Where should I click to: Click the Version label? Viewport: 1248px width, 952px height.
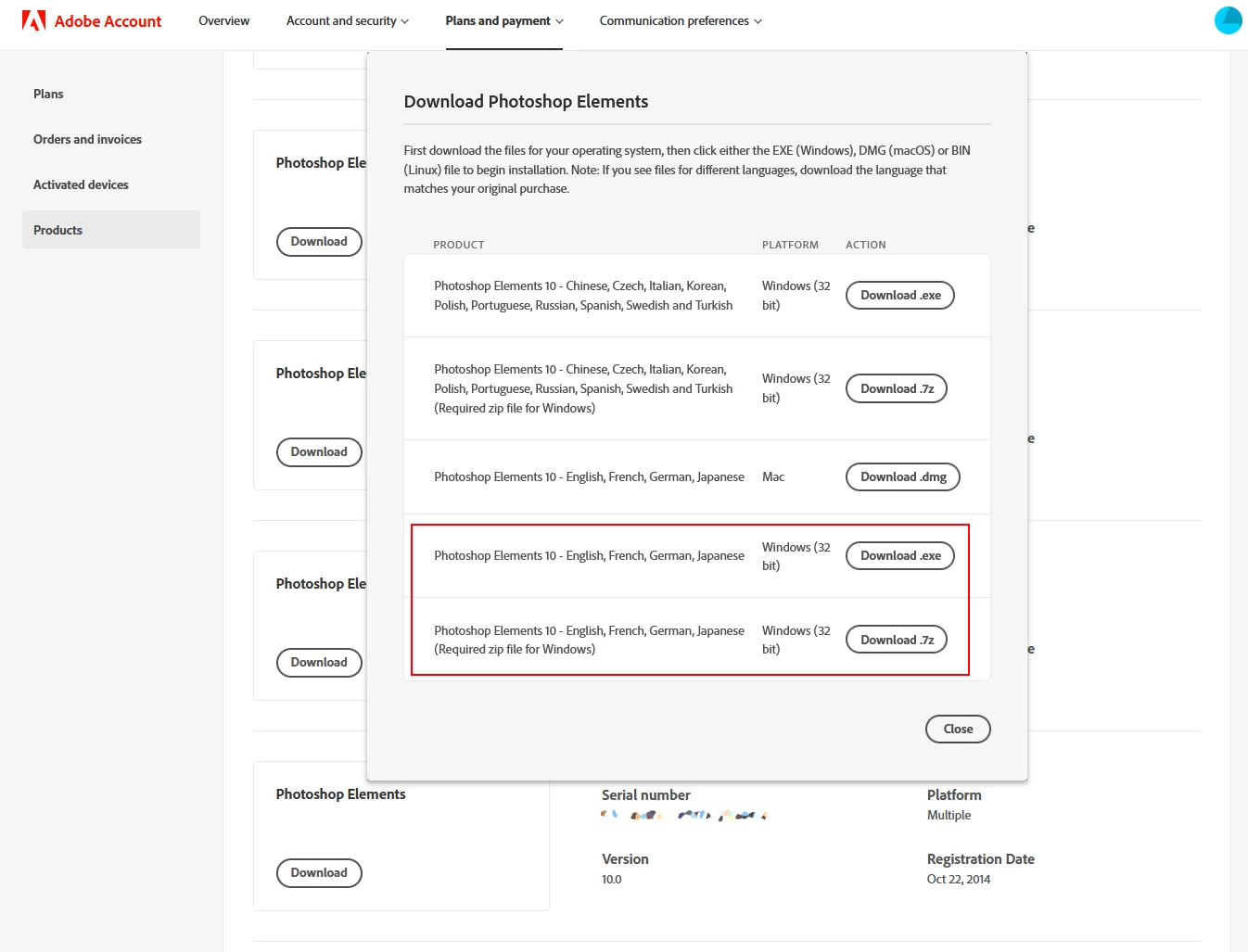[x=625, y=859]
